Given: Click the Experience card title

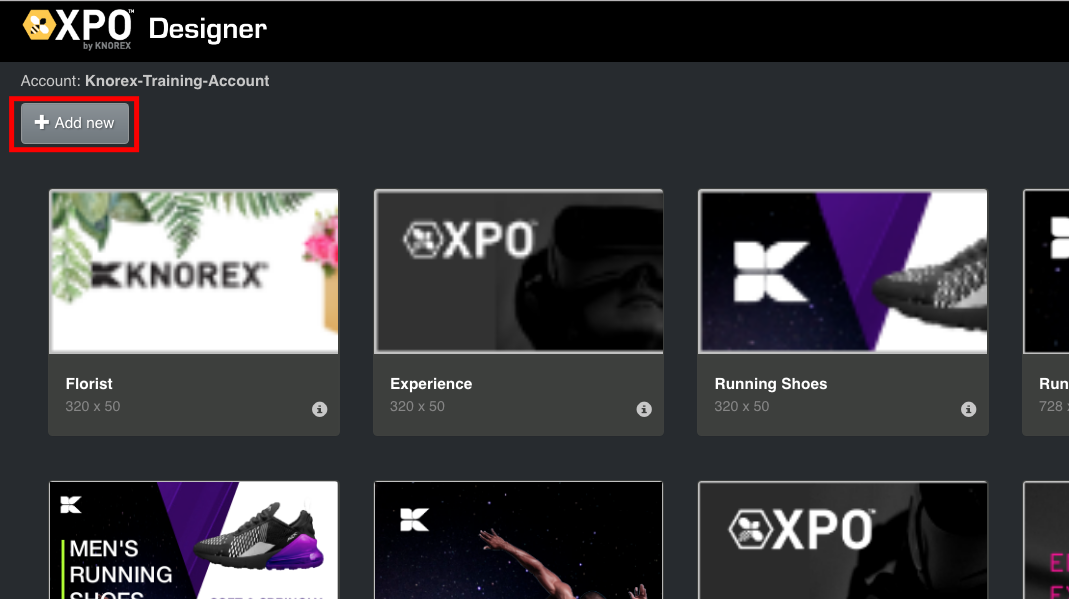Looking at the screenshot, I should [x=431, y=384].
